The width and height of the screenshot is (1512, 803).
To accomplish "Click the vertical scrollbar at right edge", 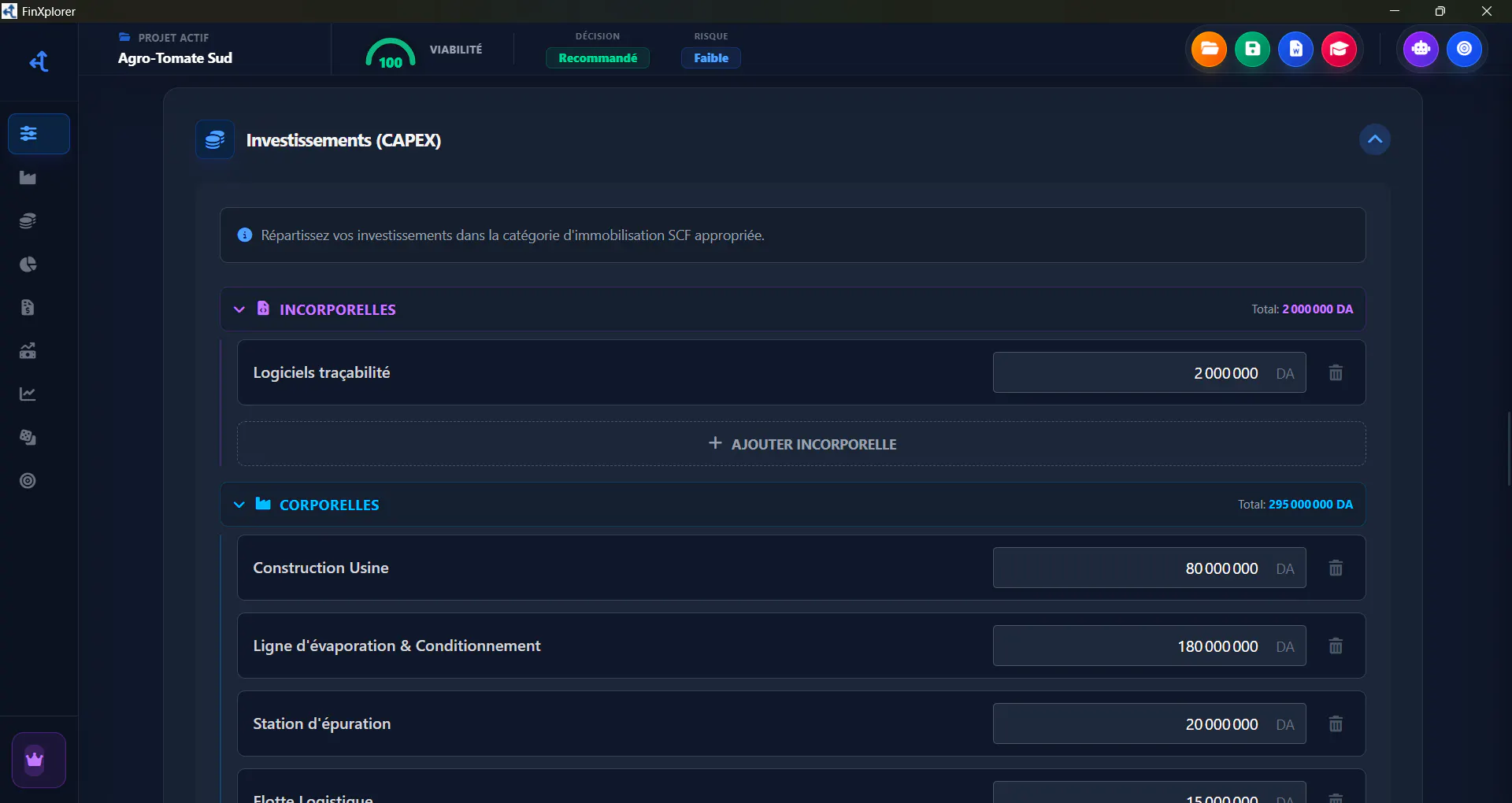I will point(1509,449).
